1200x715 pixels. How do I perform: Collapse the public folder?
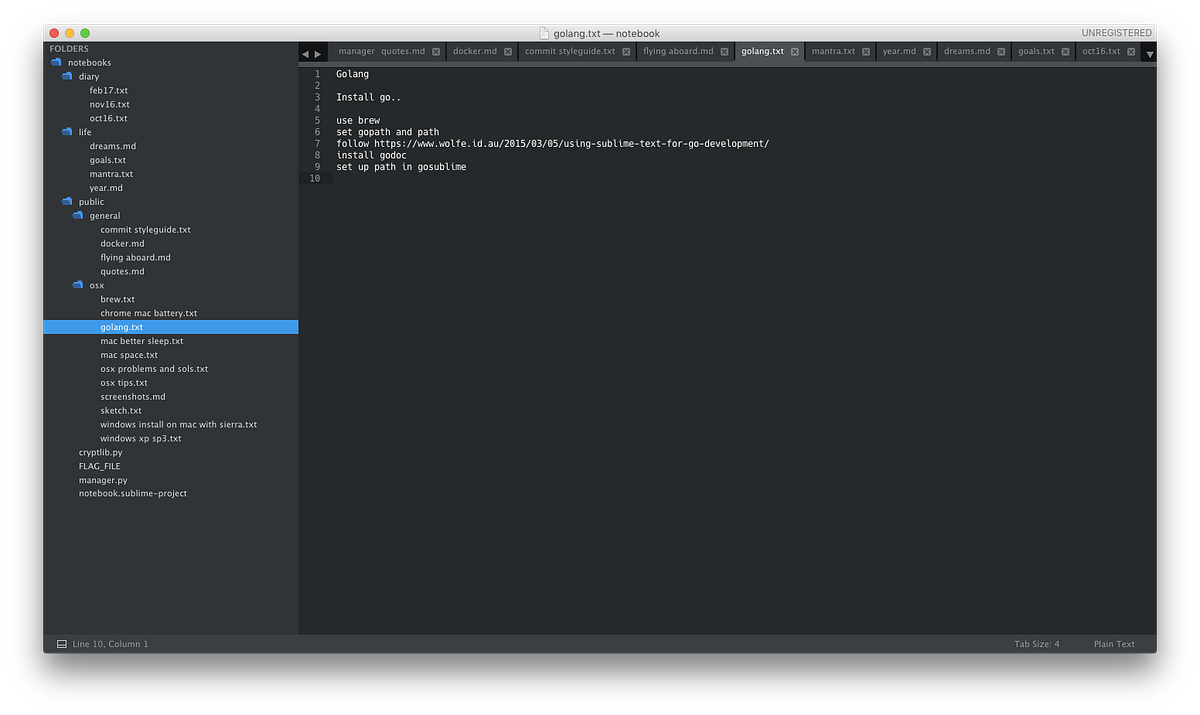pos(67,202)
